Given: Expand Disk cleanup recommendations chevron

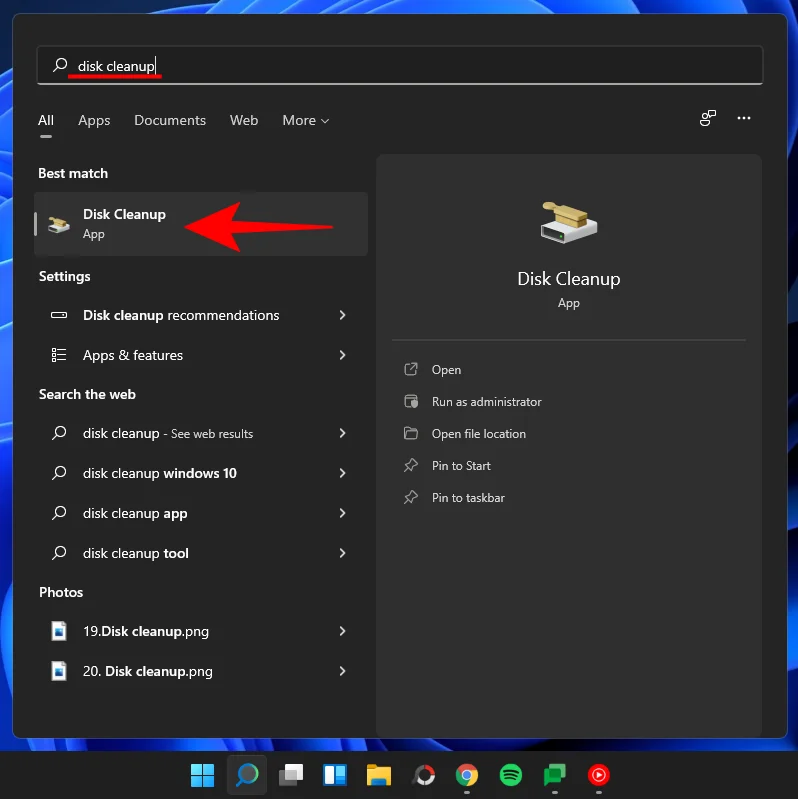Looking at the screenshot, I should pyautogui.click(x=342, y=315).
